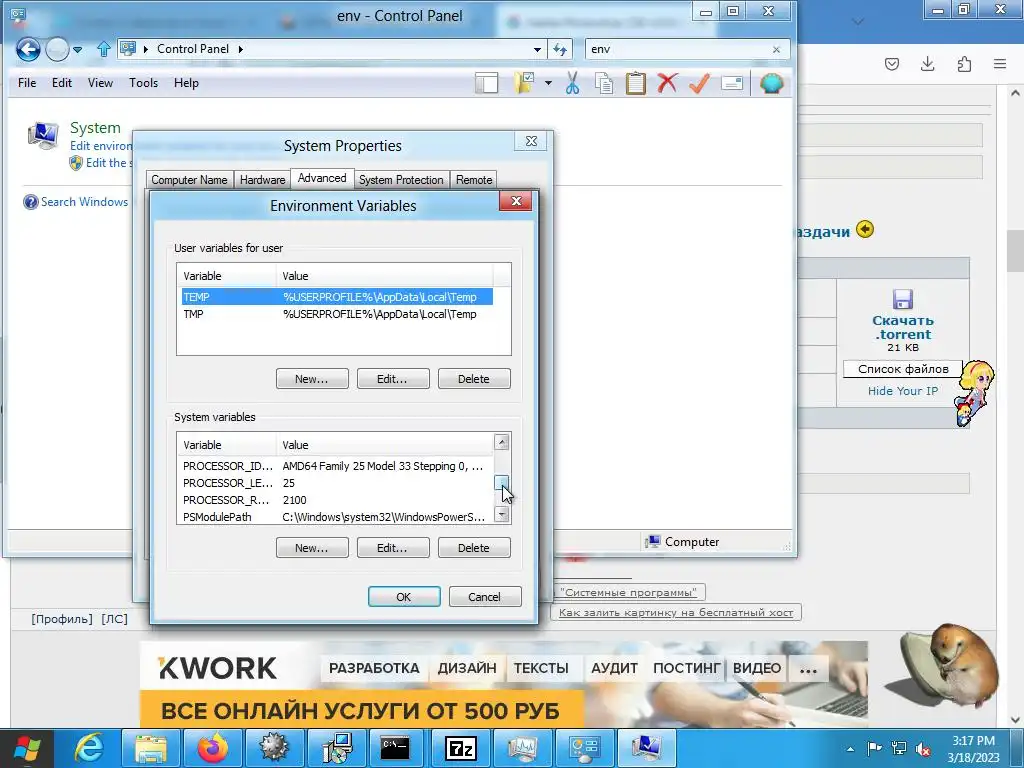The image size is (1024, 768).
Task: Open 7-Zip from the taskbar
Action: click(x=460, y=748)
